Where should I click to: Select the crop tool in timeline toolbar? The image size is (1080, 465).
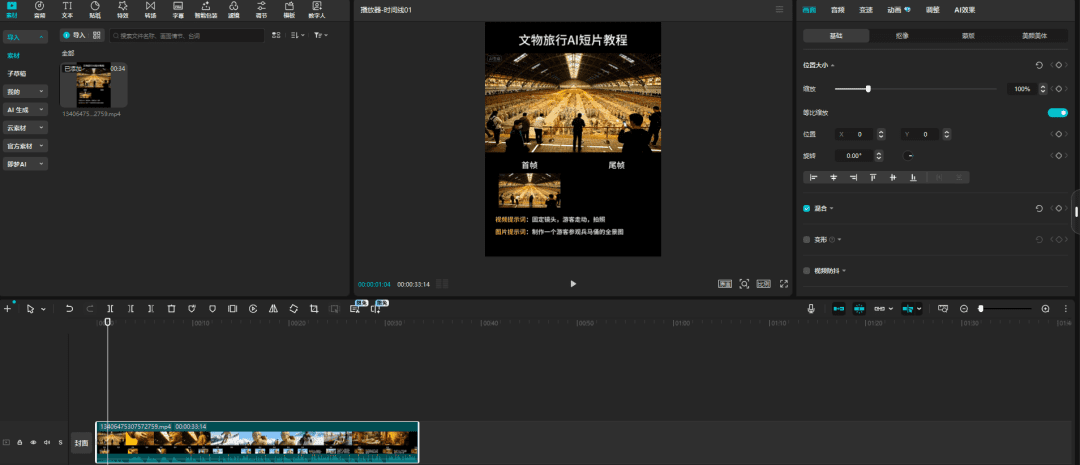coord(314,309)
